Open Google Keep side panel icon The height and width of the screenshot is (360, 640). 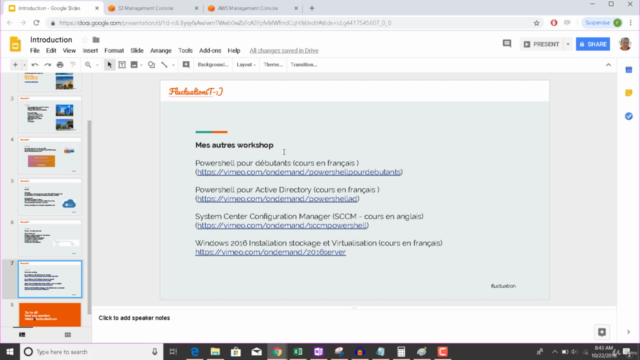pyautogui.click(x=629, y=93)
